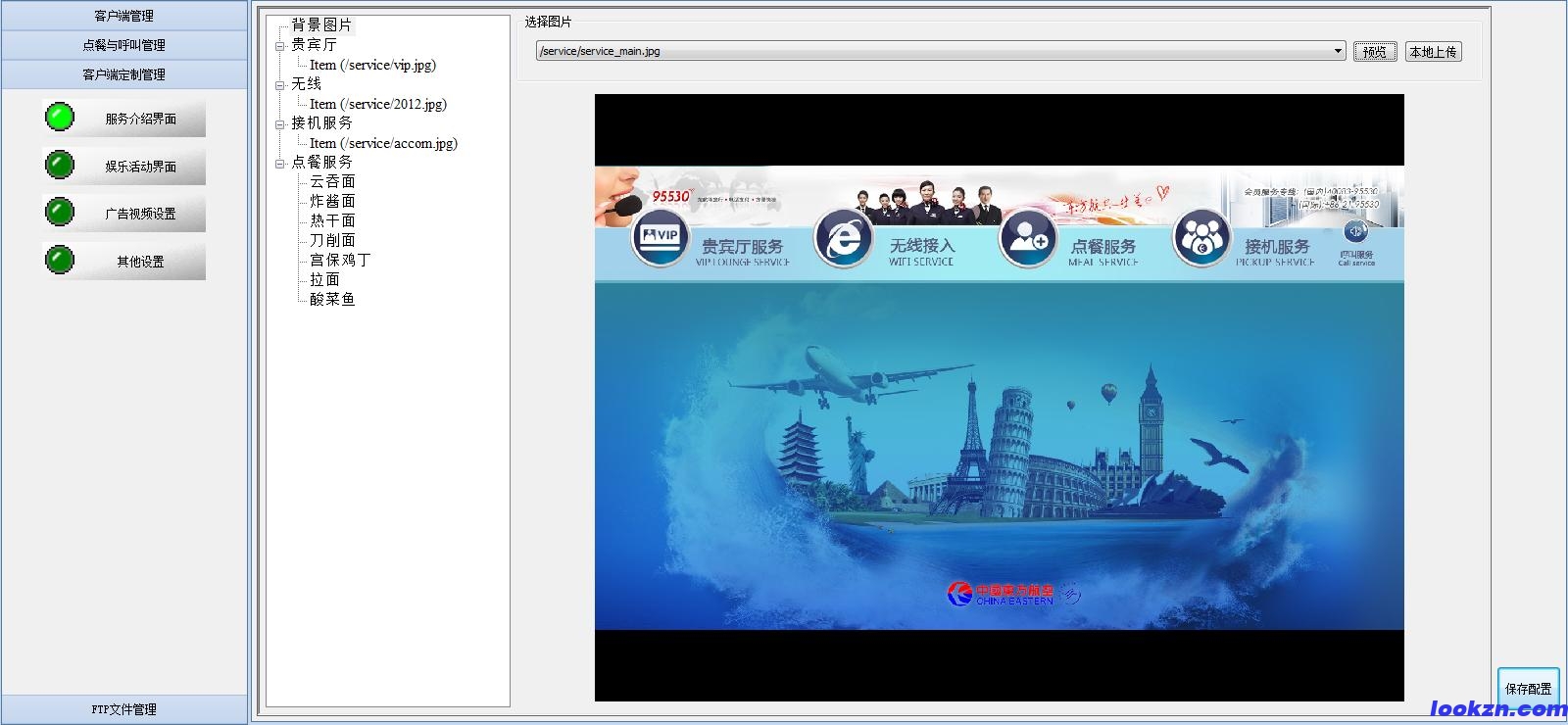Collapse the 点餐服务 tree node
This screenshot has height=725, width=1568.
click(x=280, y=164)
